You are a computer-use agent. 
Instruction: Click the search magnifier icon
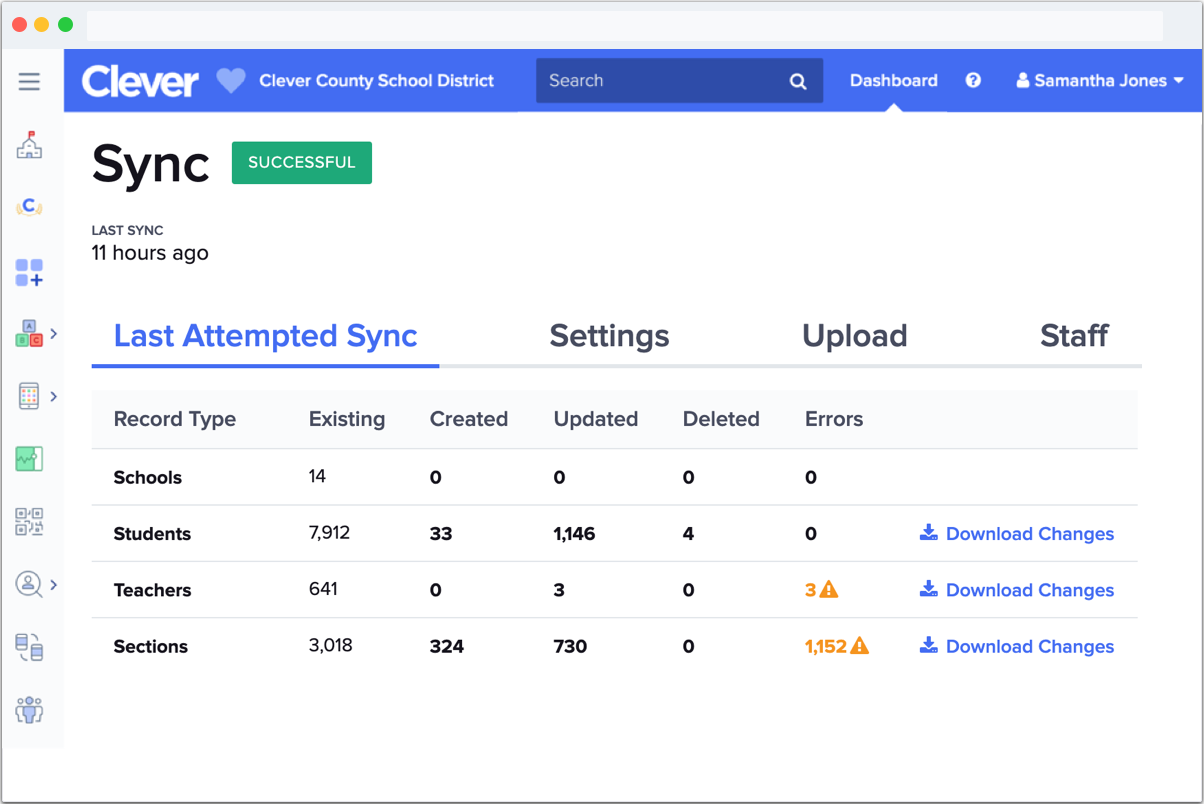pyautogui.click(x=798, y=82)
